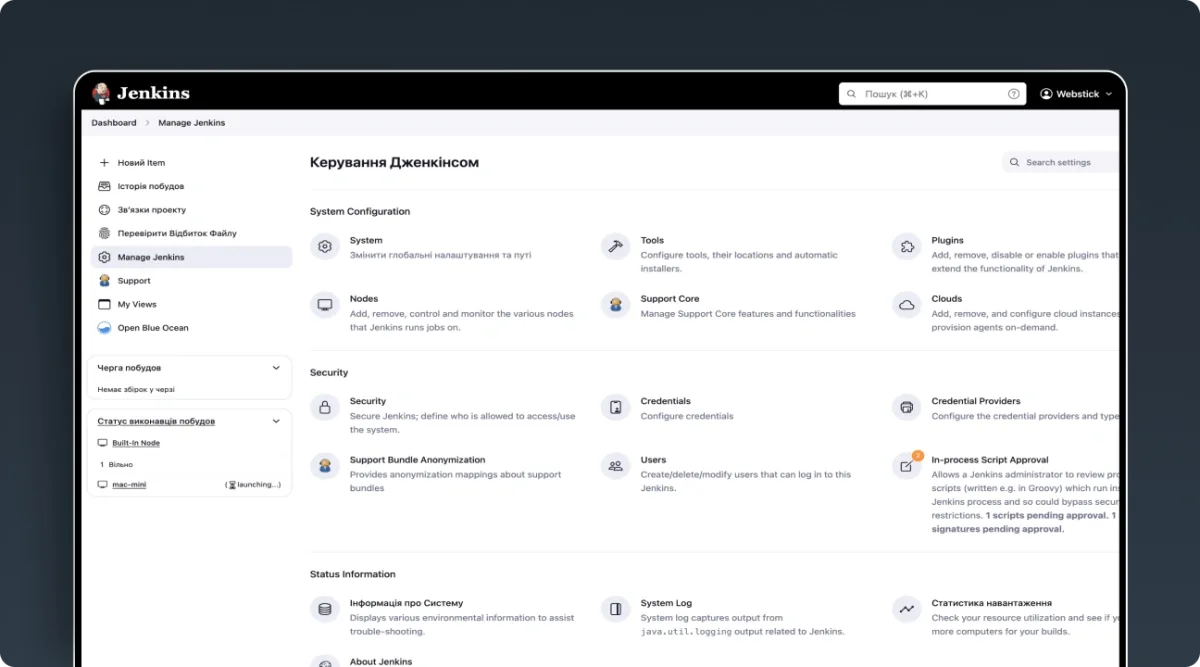Open the Users people icon
This screenshot has width=1200, height=667.
point(616,466)
